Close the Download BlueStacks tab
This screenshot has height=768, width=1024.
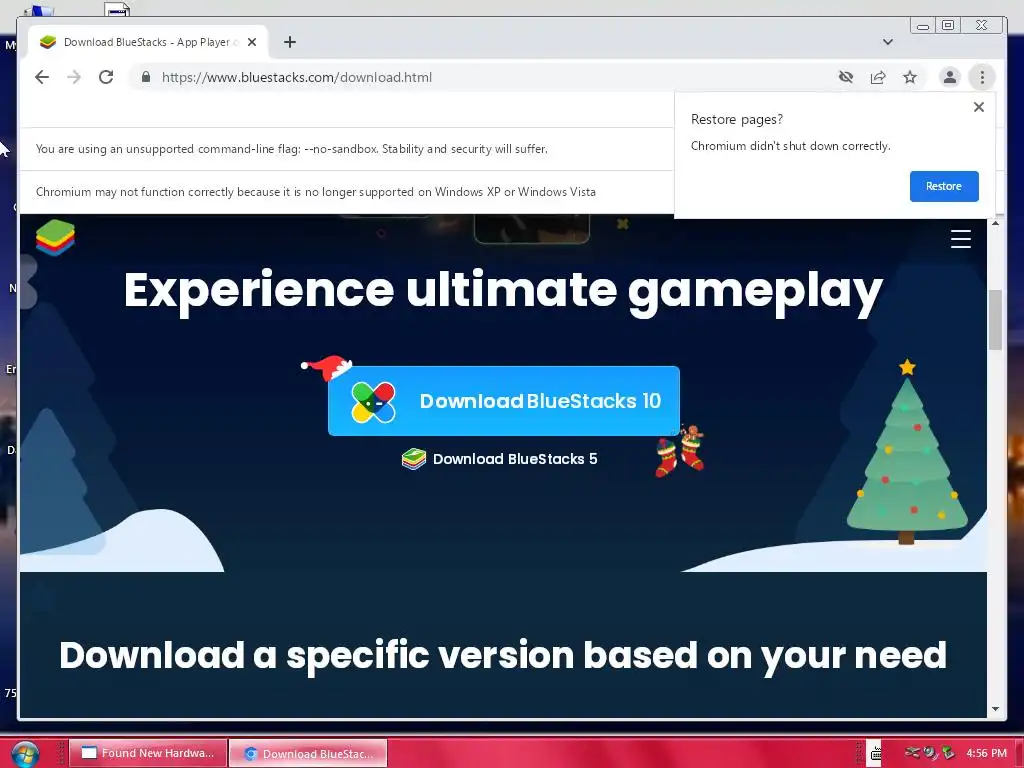click(x=252, y=42)
